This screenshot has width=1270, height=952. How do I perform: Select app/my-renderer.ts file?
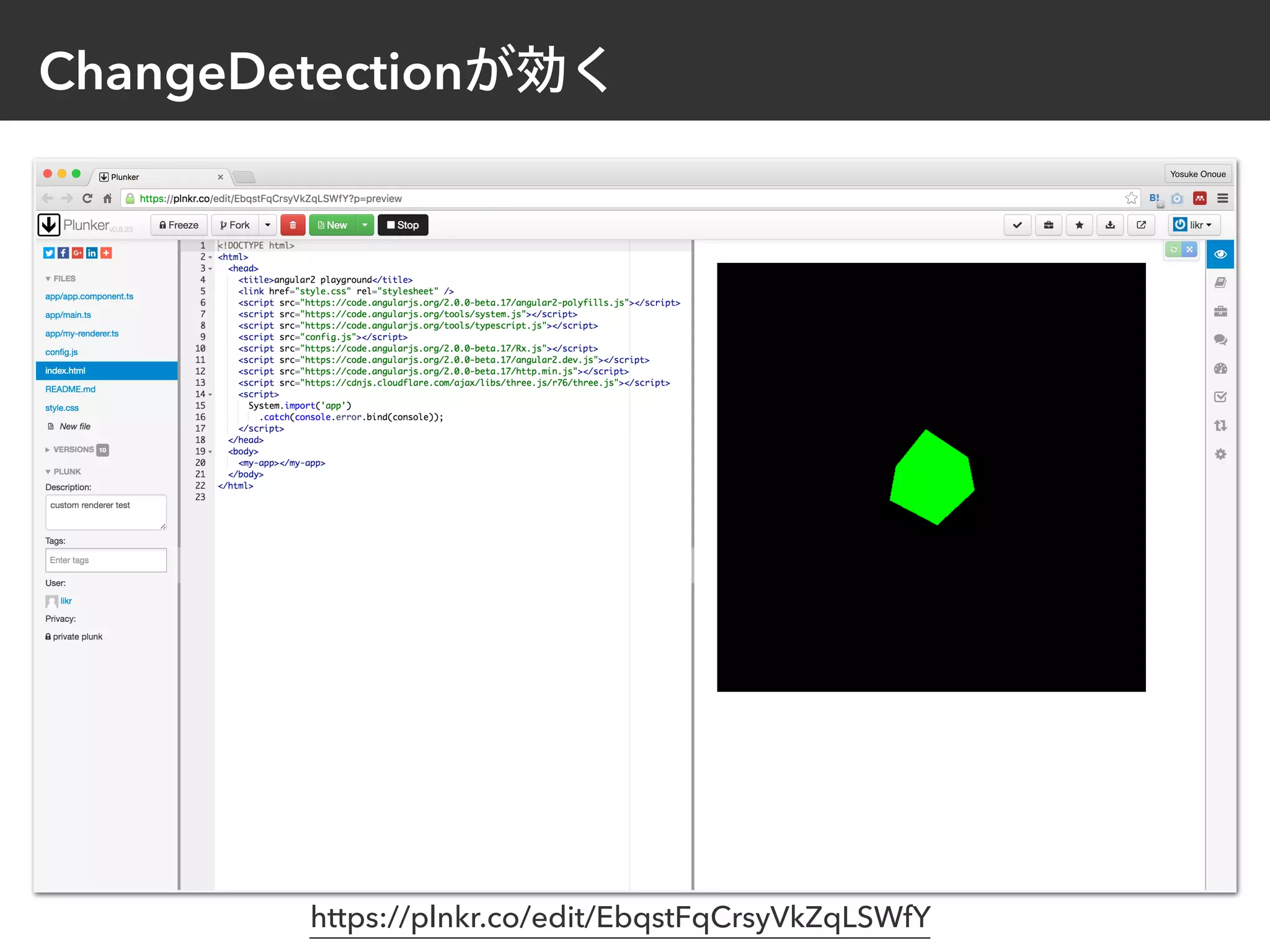pyautogui.click(x=82, y=333)
